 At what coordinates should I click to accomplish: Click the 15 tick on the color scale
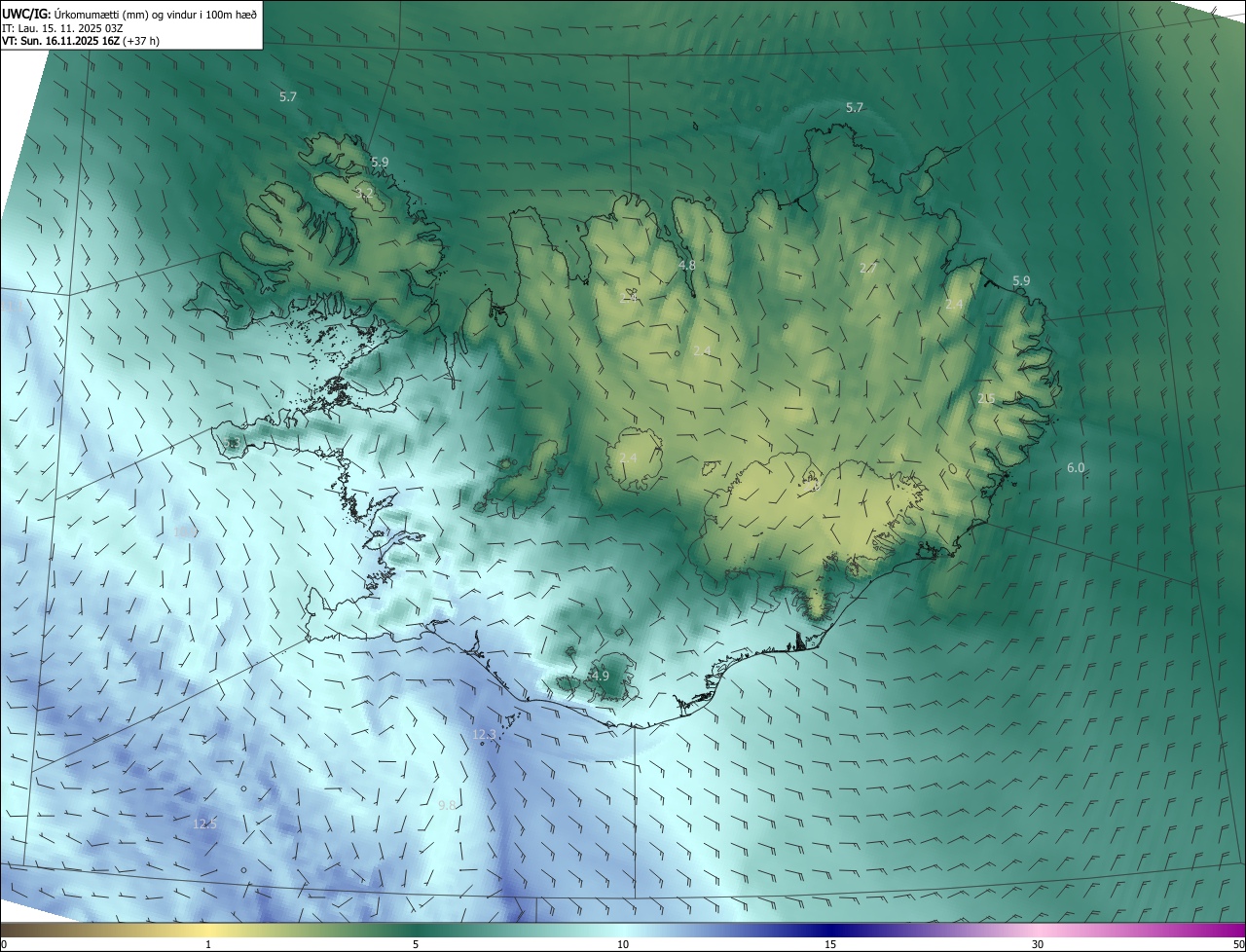[x=830, y=944]
